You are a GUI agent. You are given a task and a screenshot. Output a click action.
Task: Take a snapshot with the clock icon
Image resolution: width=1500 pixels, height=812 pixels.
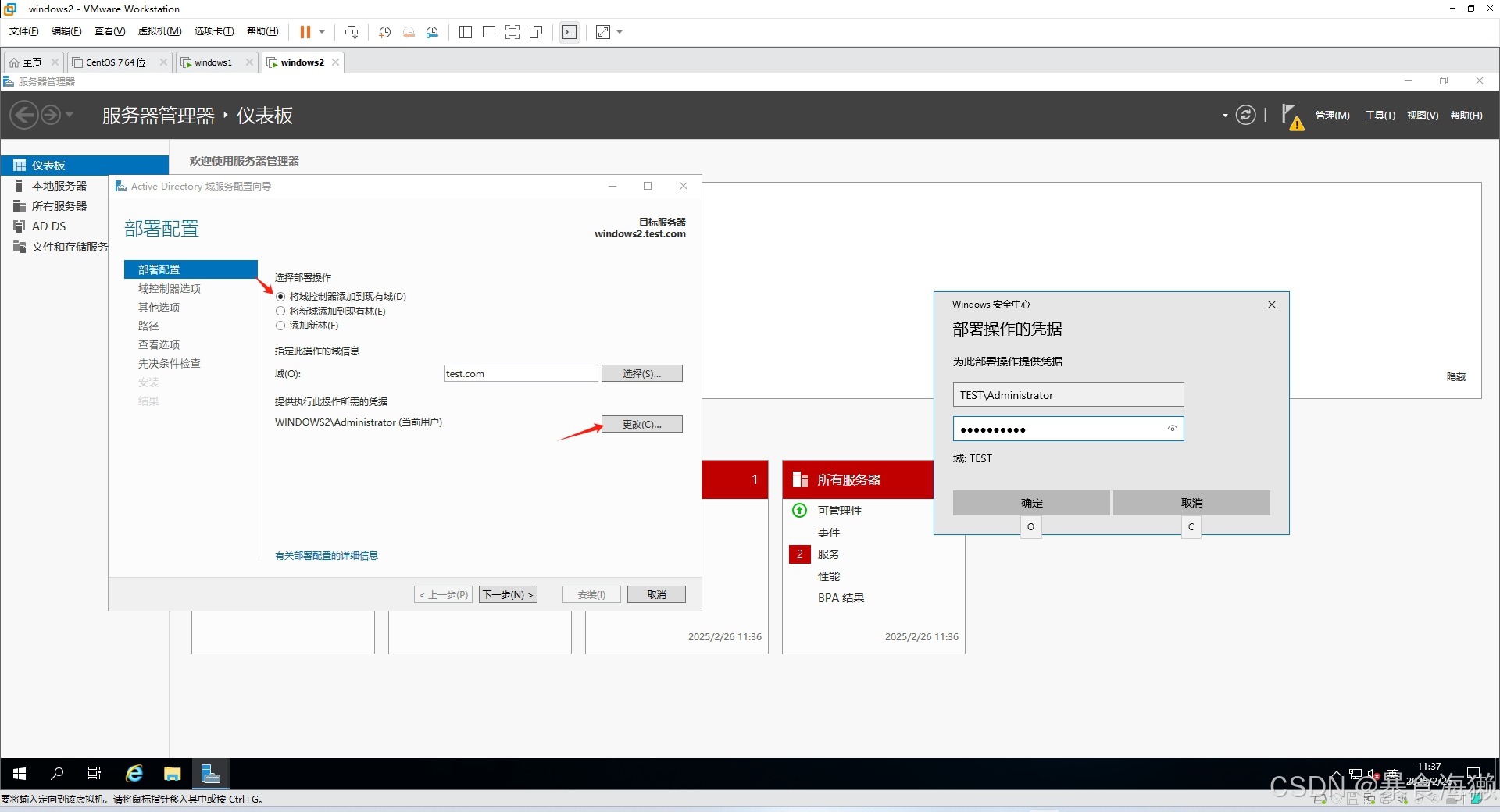(x=384, y=32)
